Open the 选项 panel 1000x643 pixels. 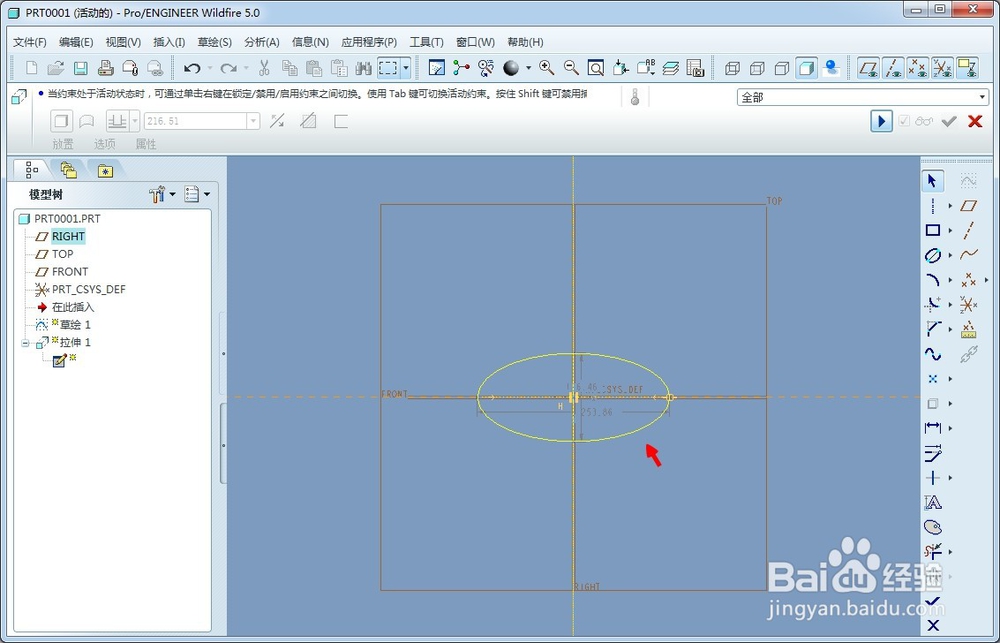(105, 144)
